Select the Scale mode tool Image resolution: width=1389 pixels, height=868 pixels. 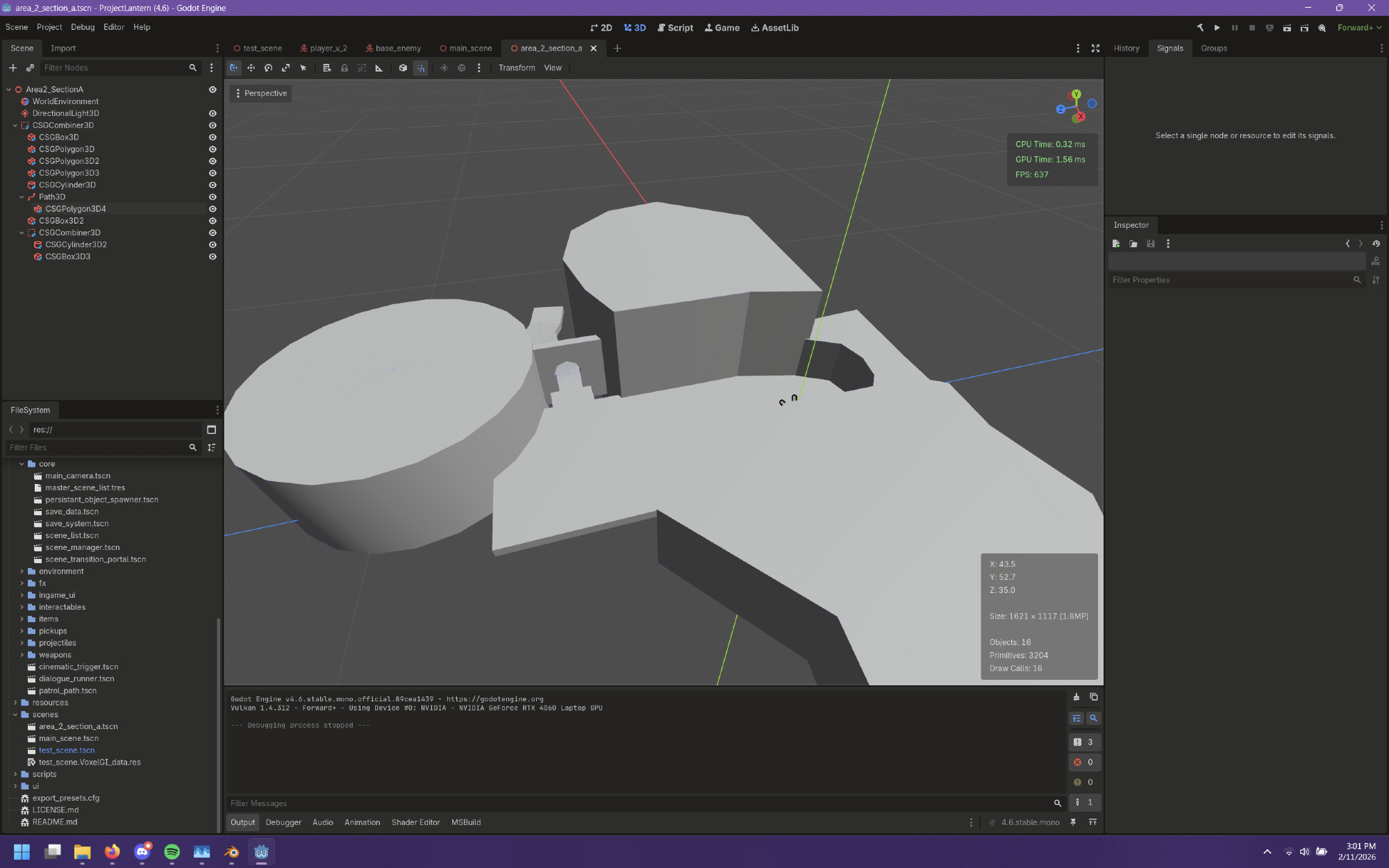(285, 68)
